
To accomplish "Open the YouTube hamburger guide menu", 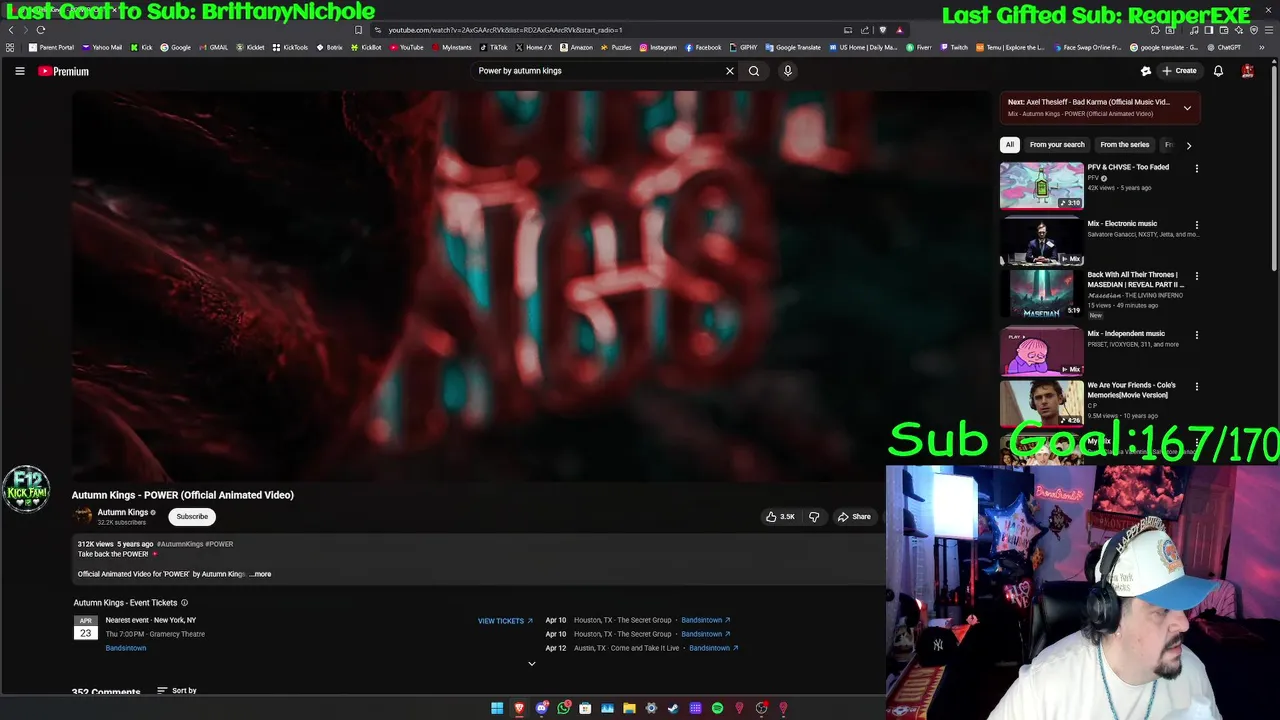I will click(x=19, y=71).
